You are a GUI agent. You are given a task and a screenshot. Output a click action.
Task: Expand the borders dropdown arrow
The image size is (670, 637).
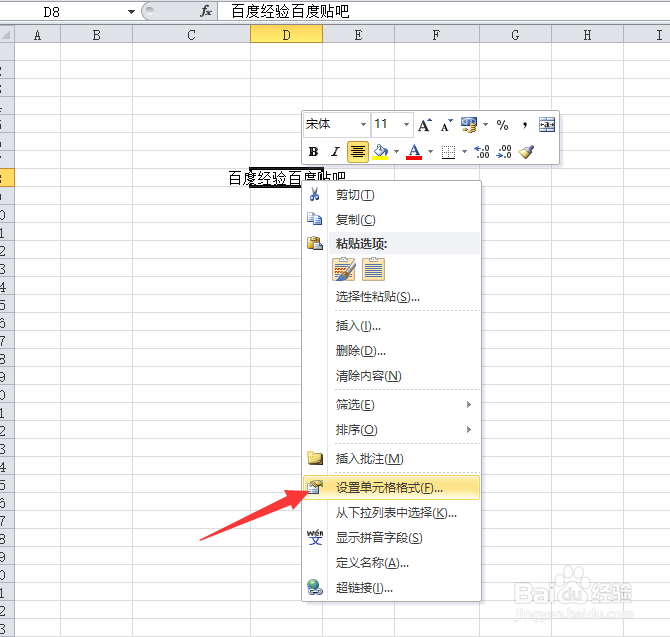click(x=464, y=152)
